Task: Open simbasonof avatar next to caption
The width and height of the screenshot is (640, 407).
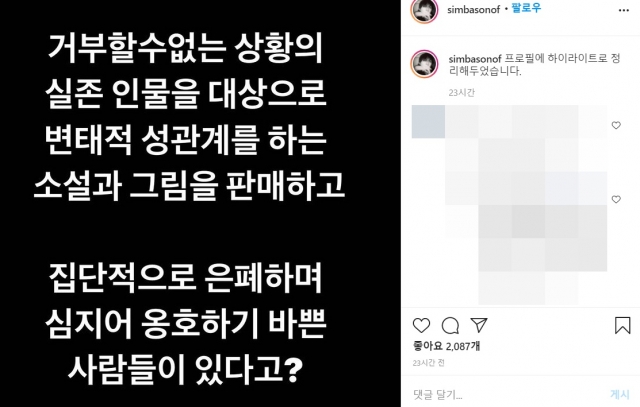Action: click(x=424, y=64)
